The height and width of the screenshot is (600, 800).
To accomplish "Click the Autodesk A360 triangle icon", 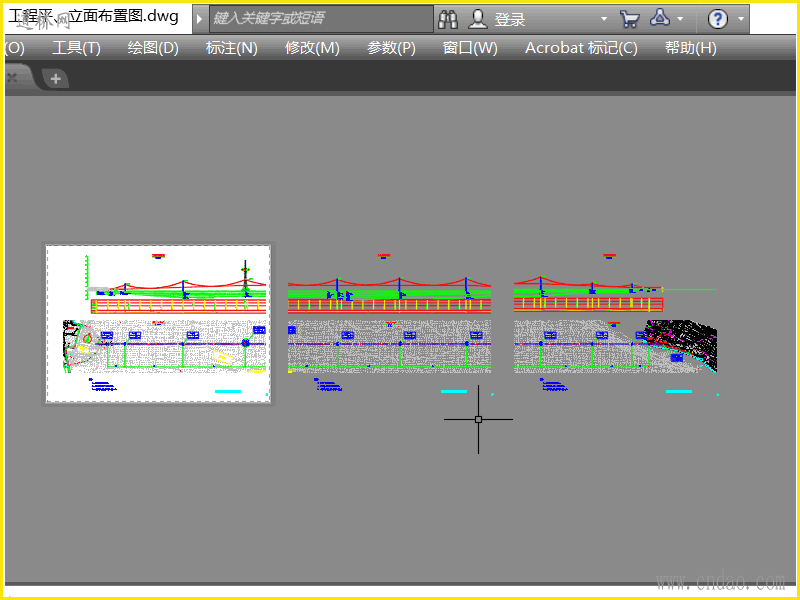I will [x=660, y=18].
